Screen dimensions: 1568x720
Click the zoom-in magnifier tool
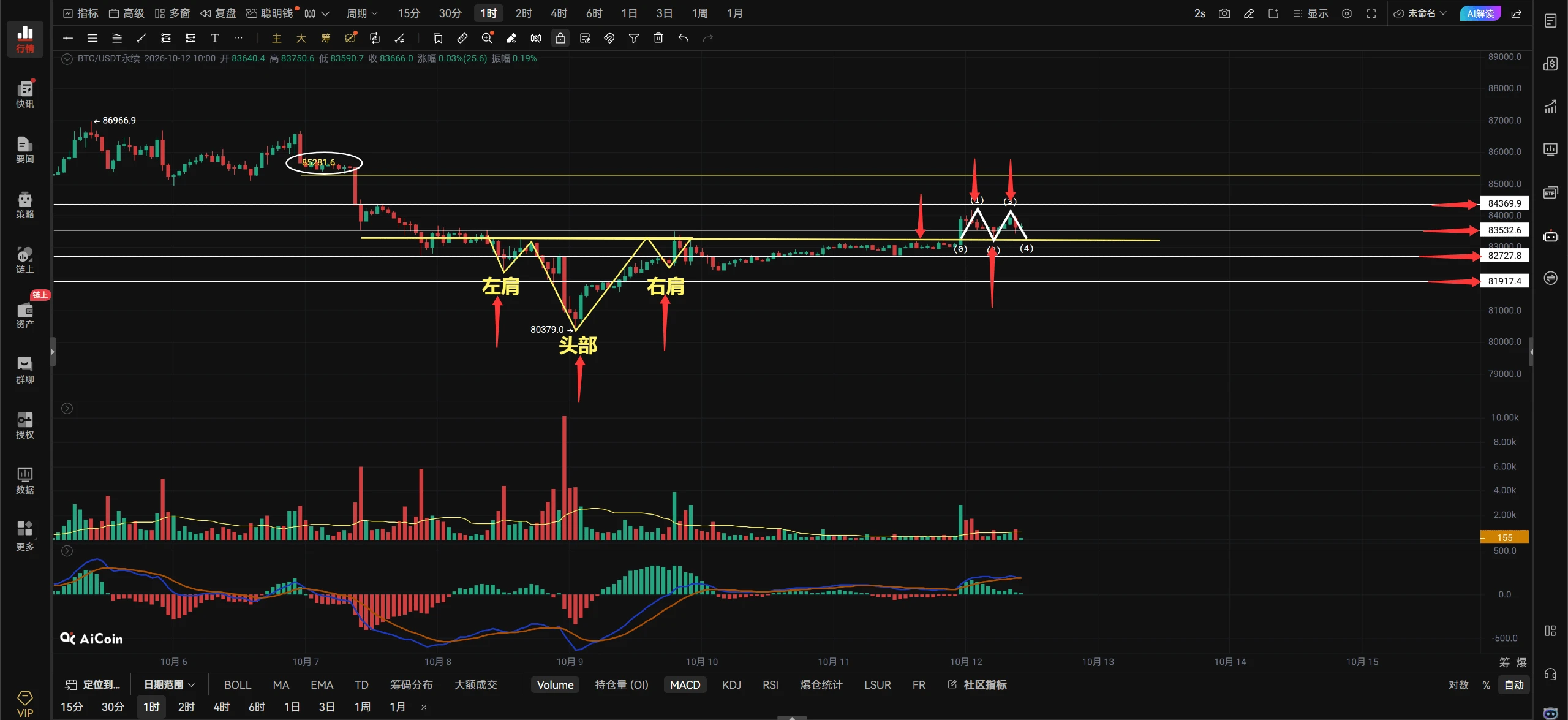487,38
